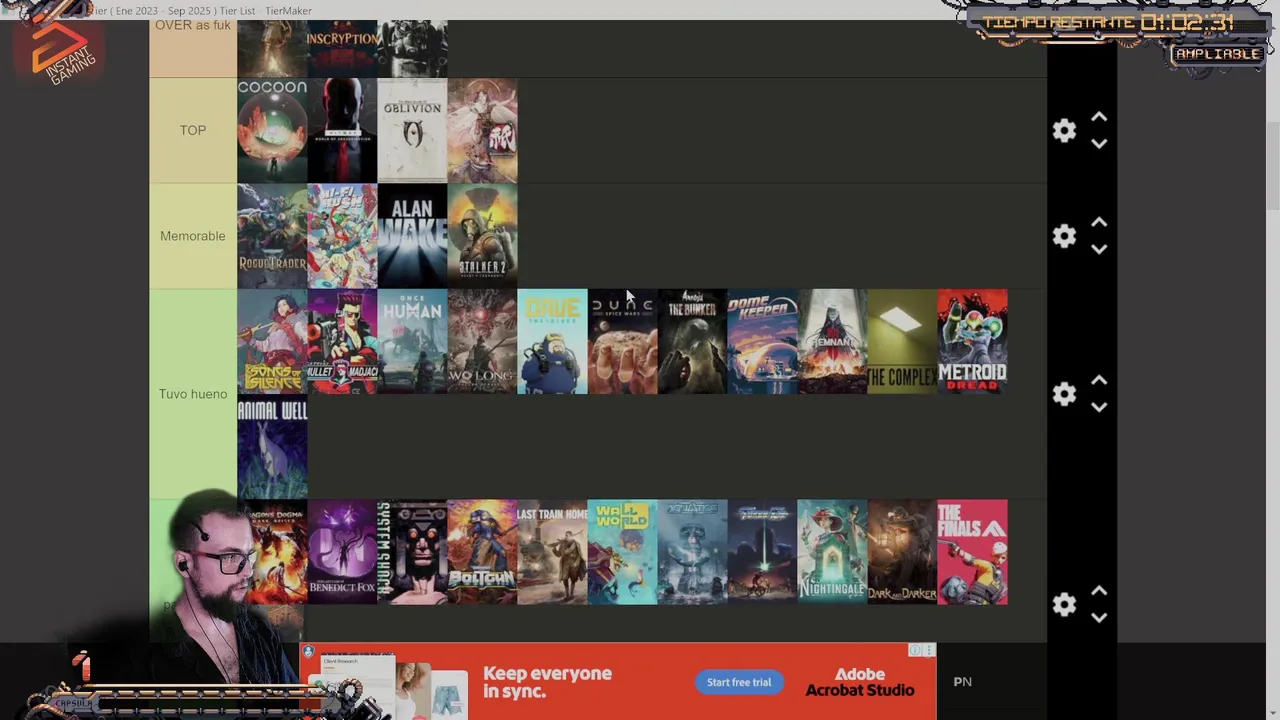Pick the Once Human game cover
Viewport: 1280px width, 720px height.
point(412,341)
